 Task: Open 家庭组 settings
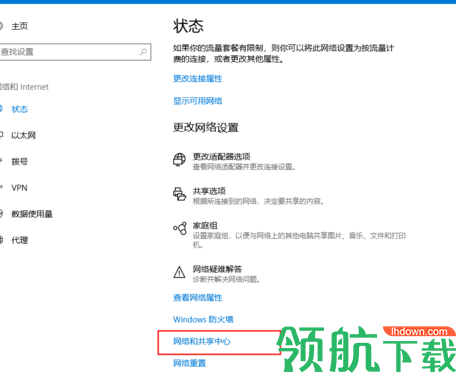pos(205,226)
